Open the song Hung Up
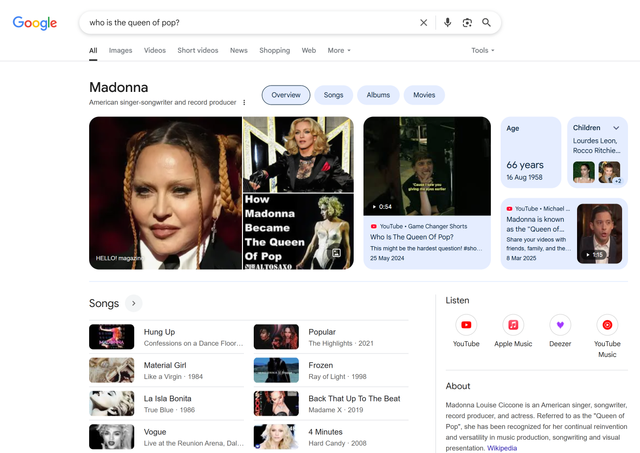This screenshot has height=453, width=640. tap(159, 332)
